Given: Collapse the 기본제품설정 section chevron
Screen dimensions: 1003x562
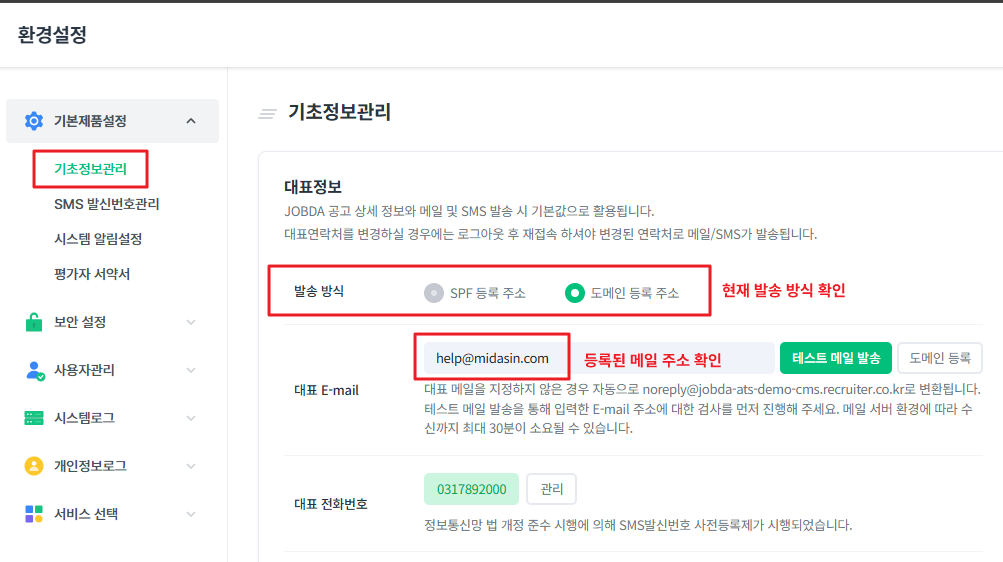Looking at the screenshot, I should coord(191,121).
